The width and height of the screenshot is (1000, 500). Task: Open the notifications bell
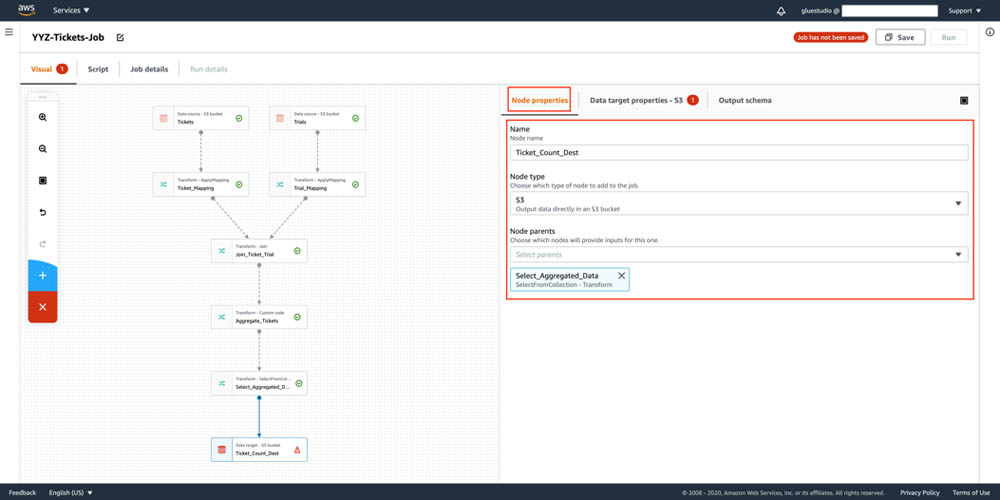[781, 11]
